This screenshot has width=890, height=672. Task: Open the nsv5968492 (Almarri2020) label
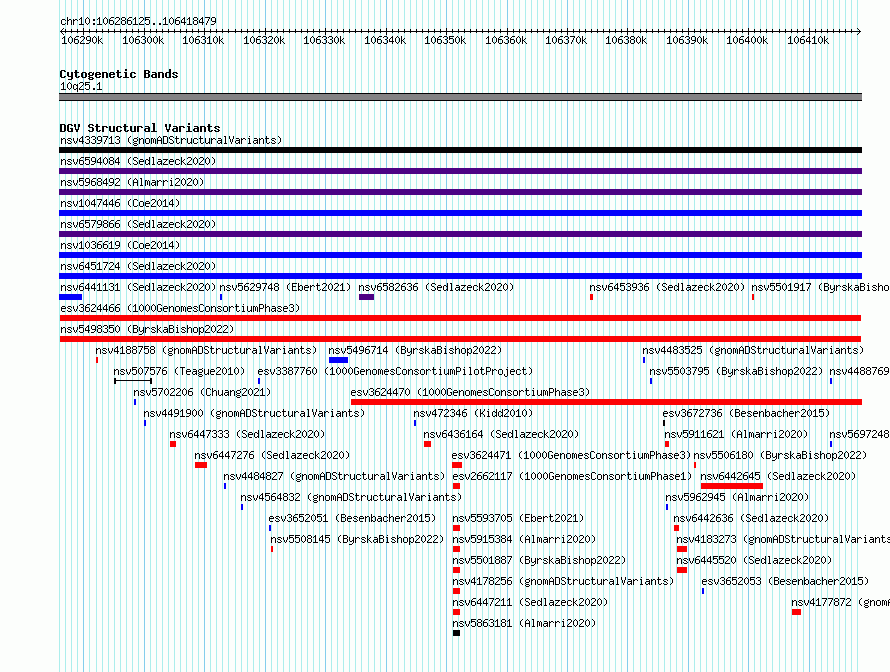(x=132, y=182)
